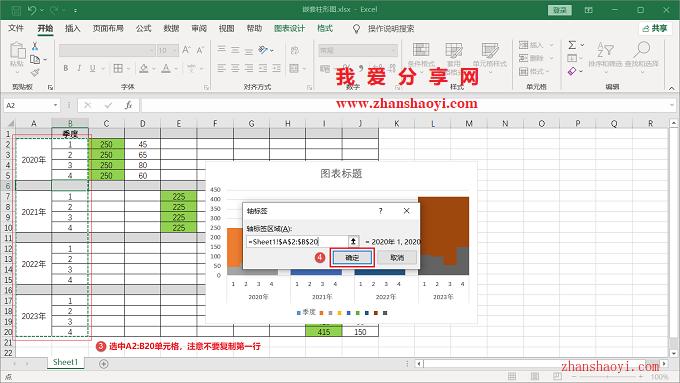Viewport: 680px width, 383px height.
Task: Click the Orientation text angle icon
Action: point(263,50)
